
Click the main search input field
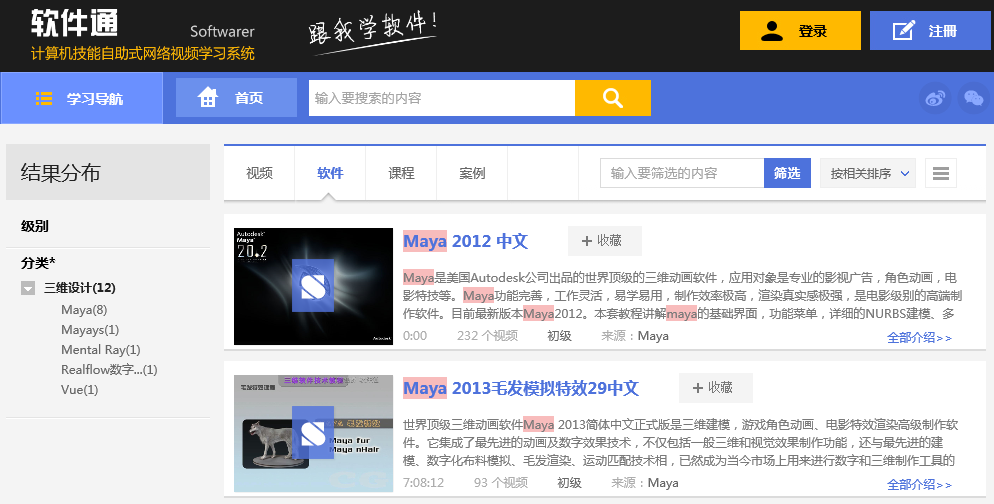pos(442,98)
